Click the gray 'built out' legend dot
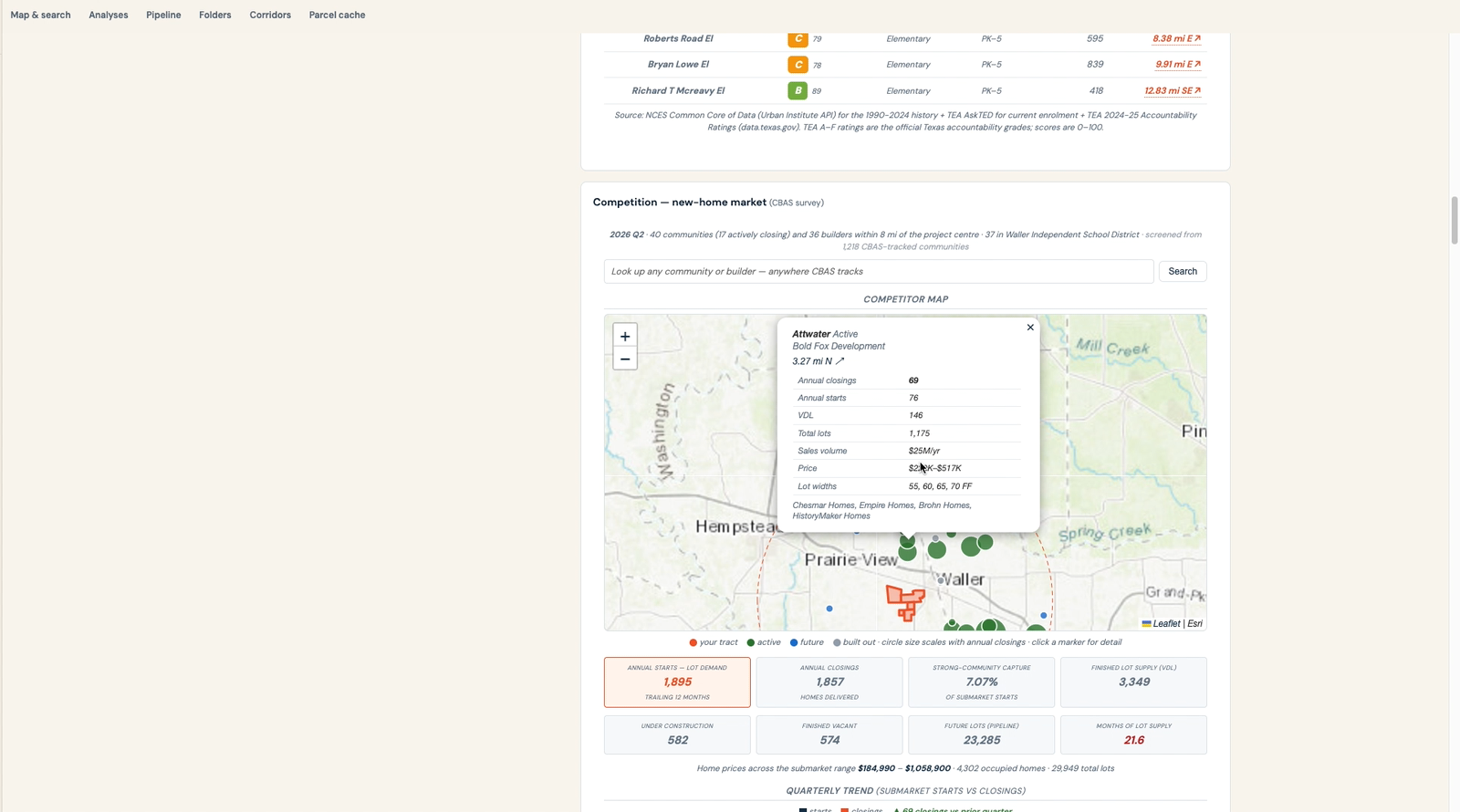 (x=837, y=643)
